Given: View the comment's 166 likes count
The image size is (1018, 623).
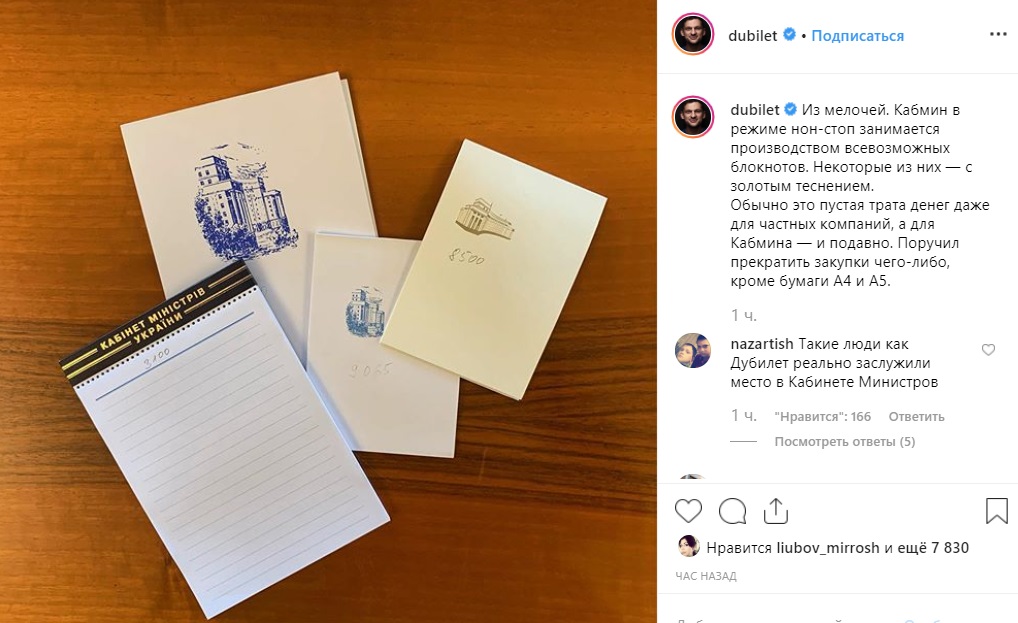Looking at the screenshot, I should [823, 417].
